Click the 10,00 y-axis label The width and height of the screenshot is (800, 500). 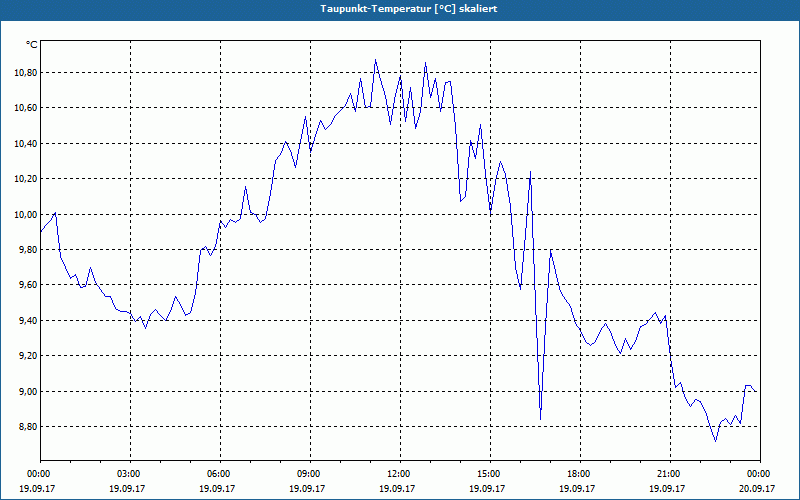pyautogui.click(x=26, y=215)
